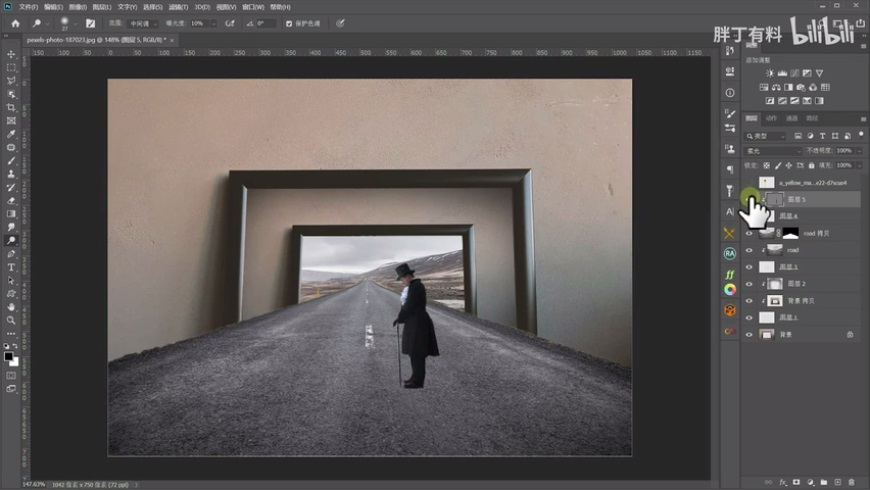Open the 文件(F) menu
This screenshot has width=870, height=490.
[27, 7]
